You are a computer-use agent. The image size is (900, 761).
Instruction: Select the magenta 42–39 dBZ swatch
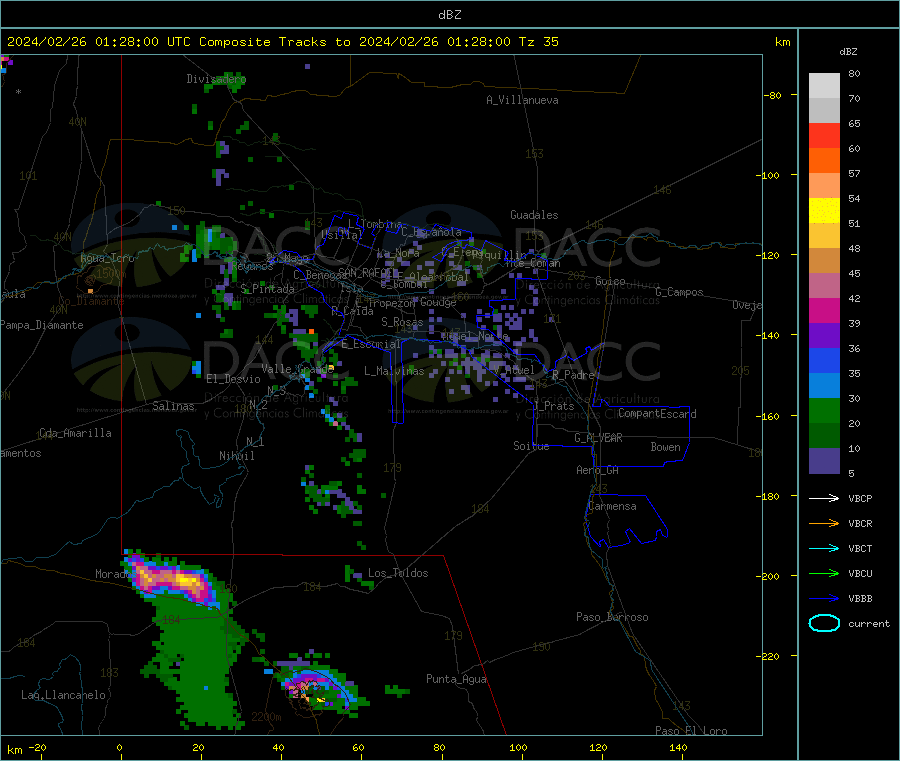[824, 310]
